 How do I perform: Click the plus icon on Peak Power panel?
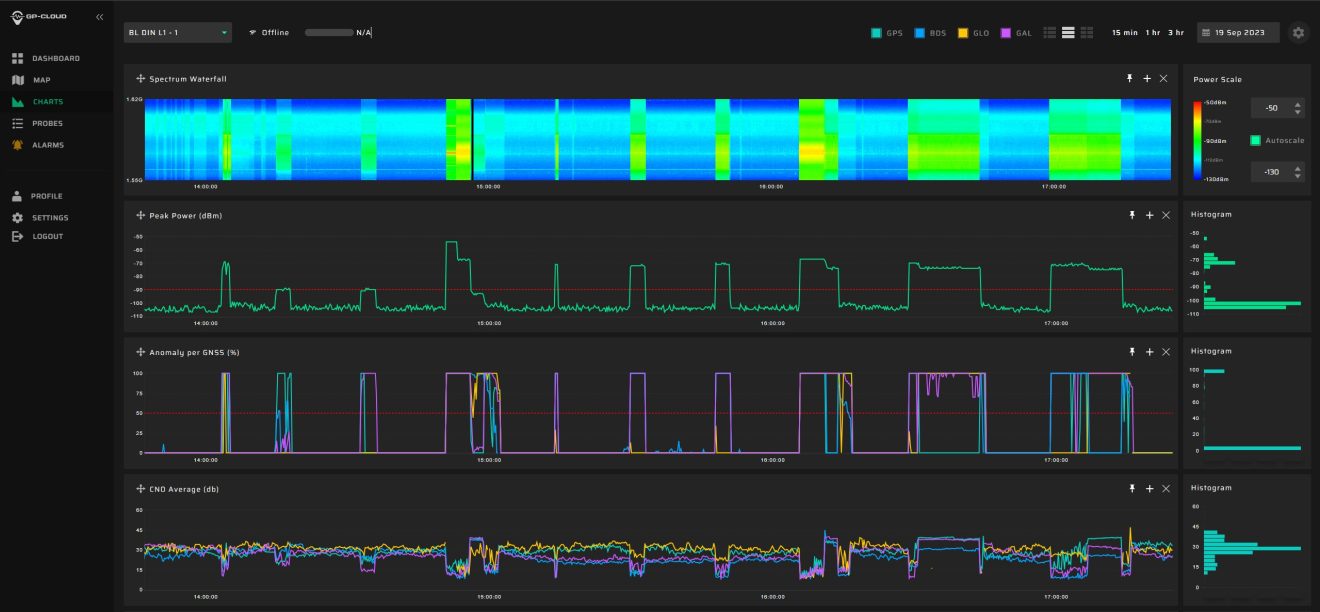pos(1147,214)
